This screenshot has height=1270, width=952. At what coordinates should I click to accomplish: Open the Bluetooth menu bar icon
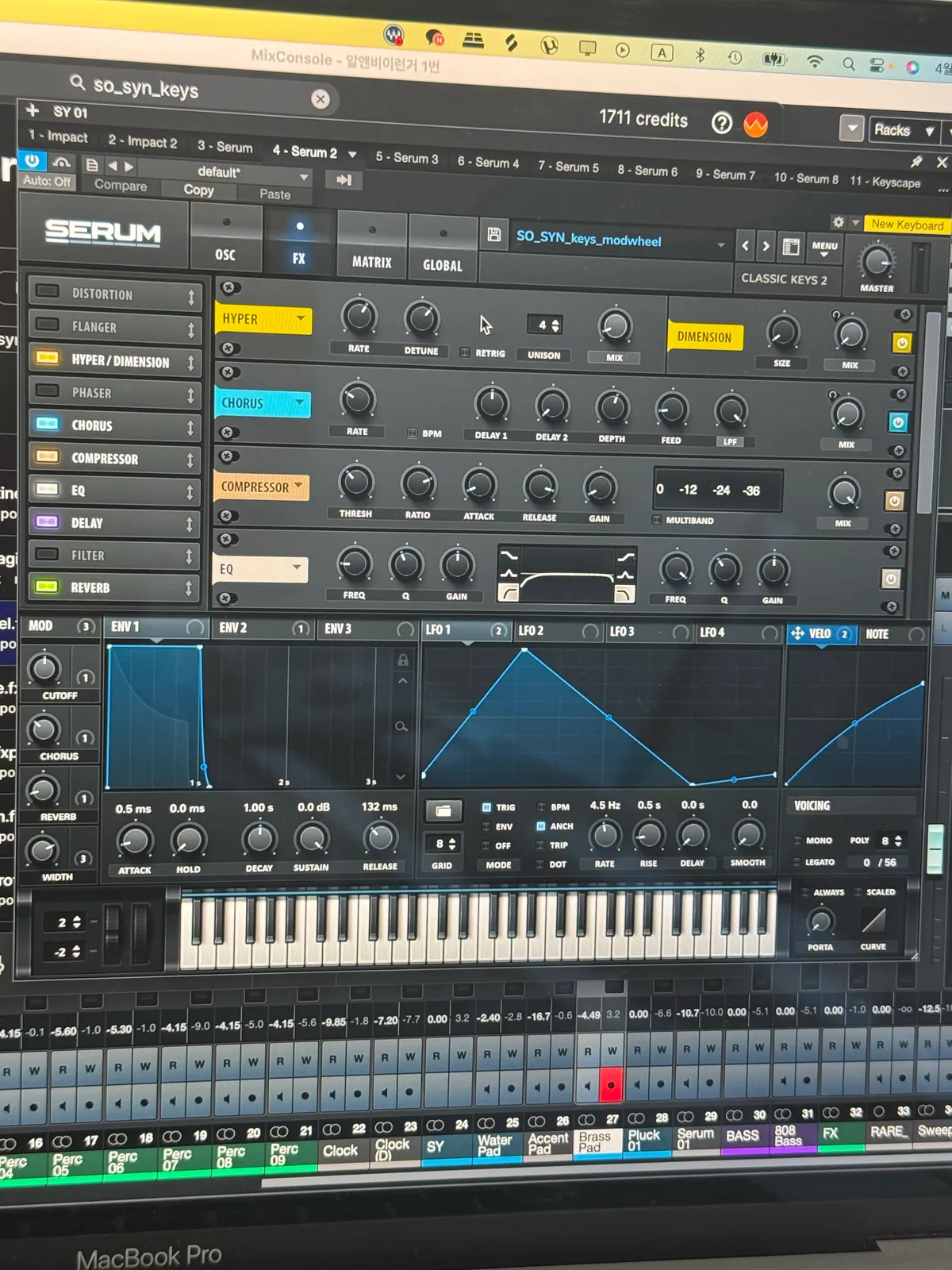pyautogui.click(x=700, y=55)
